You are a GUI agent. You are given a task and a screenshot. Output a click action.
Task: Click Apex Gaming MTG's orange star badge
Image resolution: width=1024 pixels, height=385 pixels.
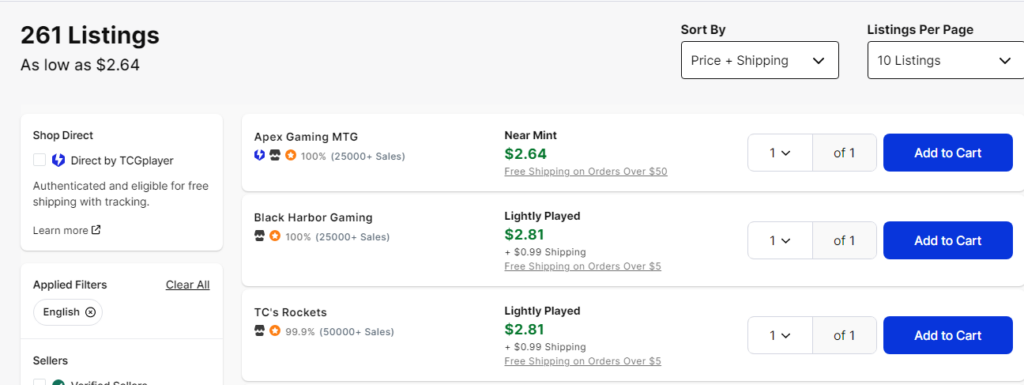coord(290,156)
